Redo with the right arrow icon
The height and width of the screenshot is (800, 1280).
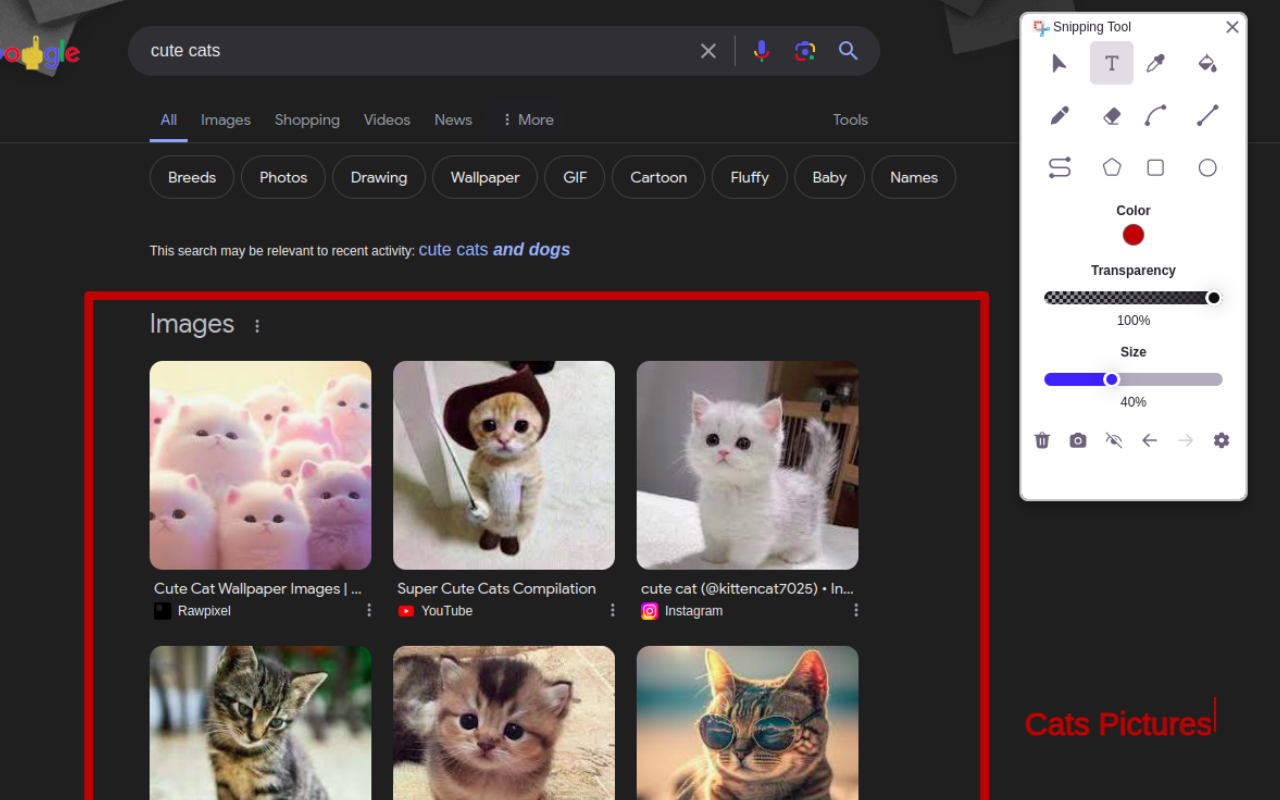[x=1185, y=440]
